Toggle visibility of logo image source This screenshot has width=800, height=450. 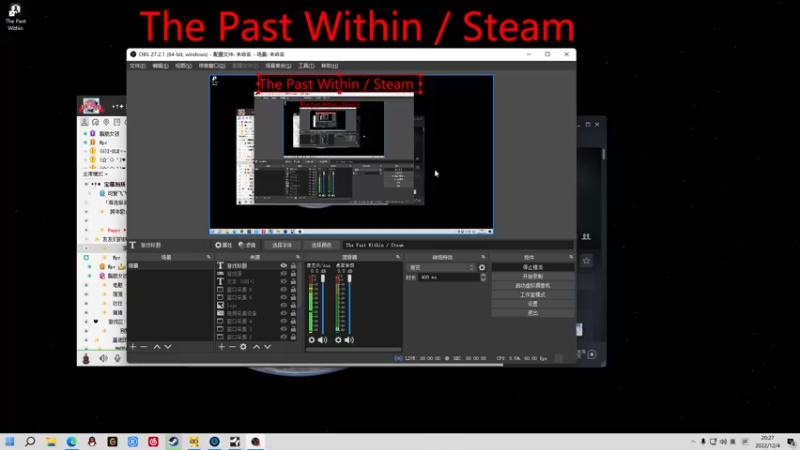[284, 305]
